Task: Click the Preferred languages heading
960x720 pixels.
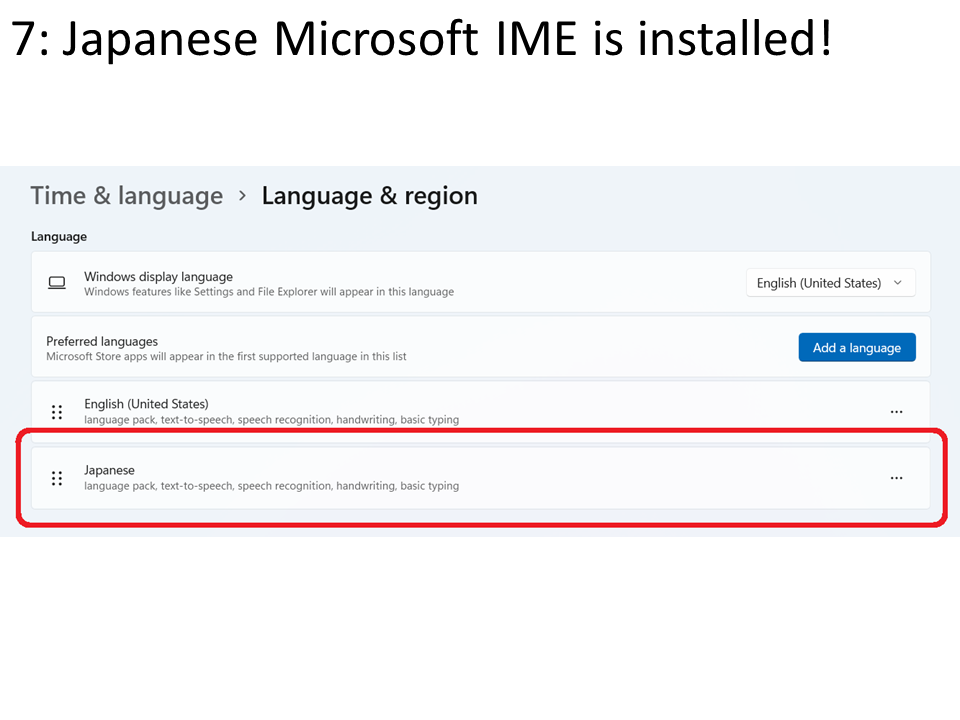Action: (102, 341)
